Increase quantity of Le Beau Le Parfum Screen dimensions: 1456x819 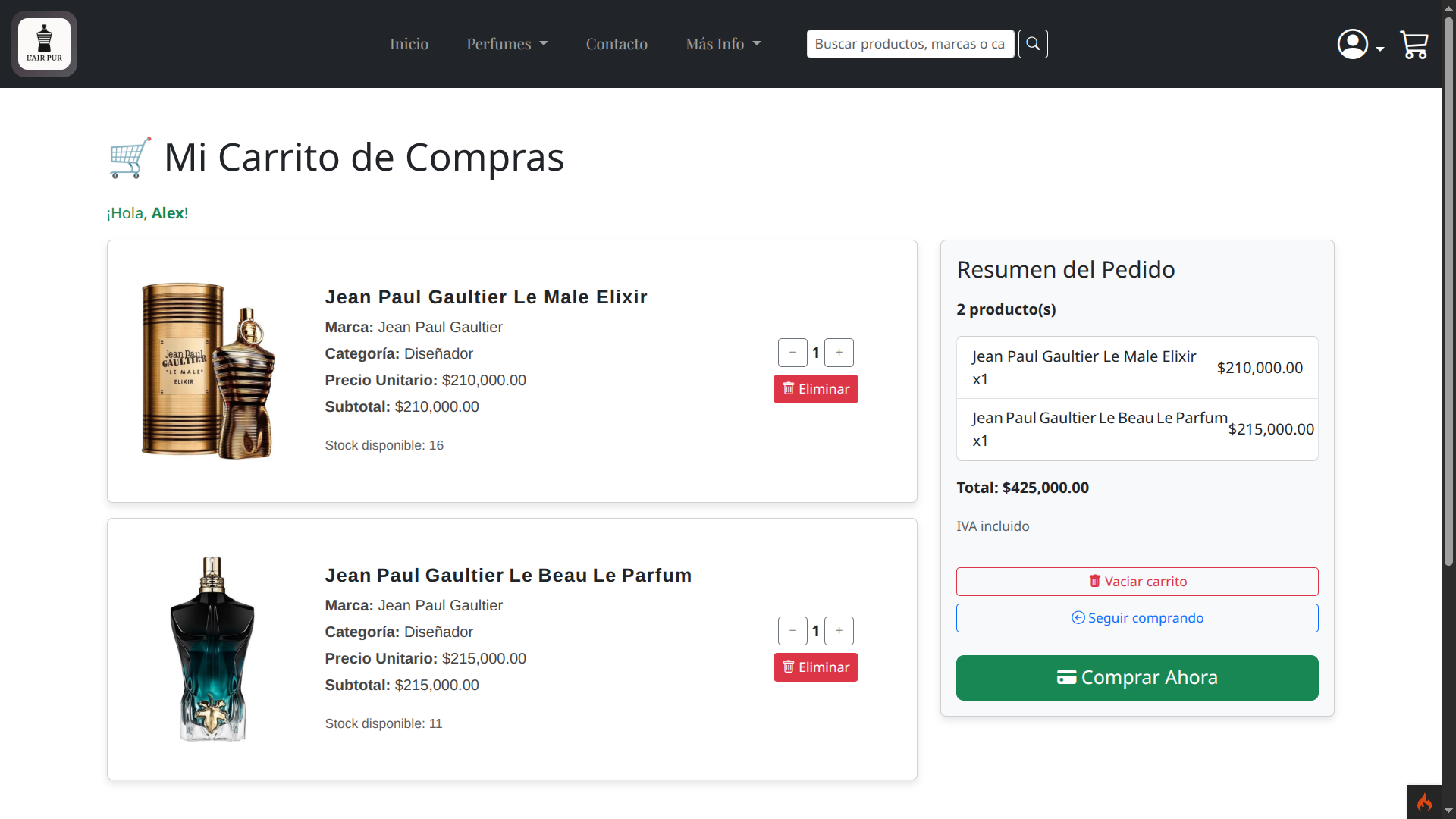pos(839,631)
